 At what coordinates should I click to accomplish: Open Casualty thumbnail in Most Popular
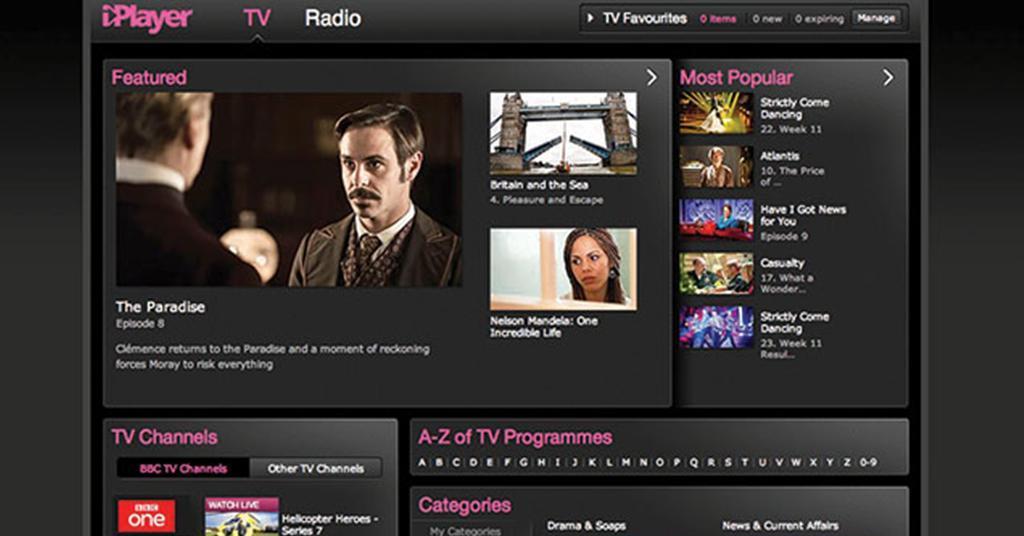click(716, 274)
